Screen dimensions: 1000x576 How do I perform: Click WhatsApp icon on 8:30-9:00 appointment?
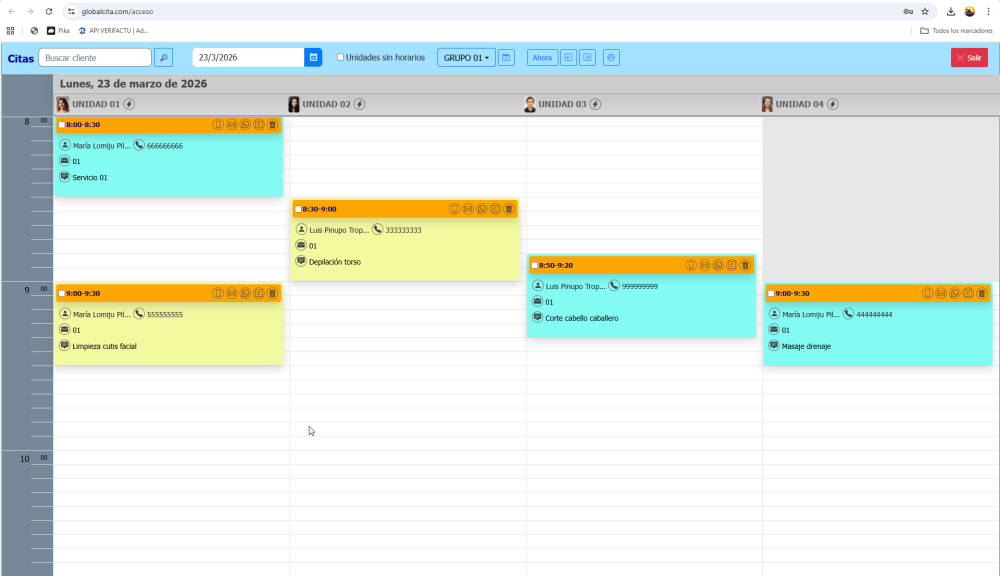481,209
